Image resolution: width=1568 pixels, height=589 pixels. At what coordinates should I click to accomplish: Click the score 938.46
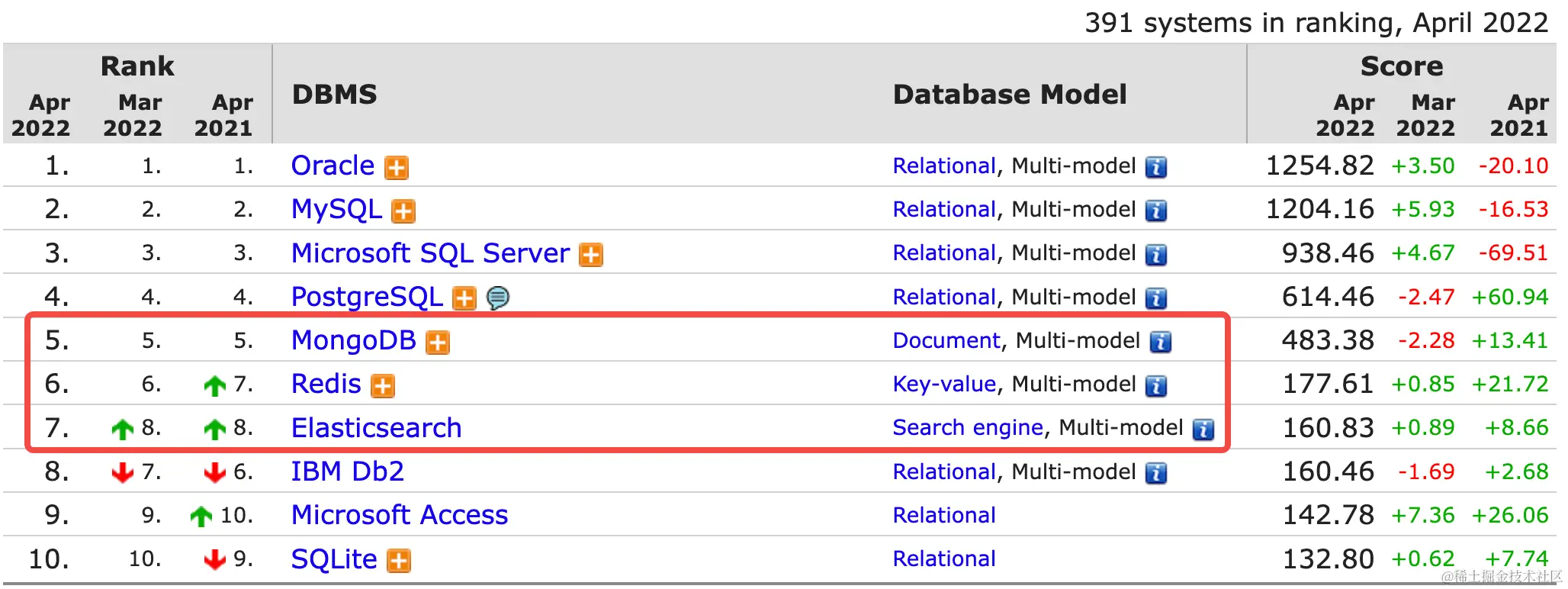(1328, 253)
